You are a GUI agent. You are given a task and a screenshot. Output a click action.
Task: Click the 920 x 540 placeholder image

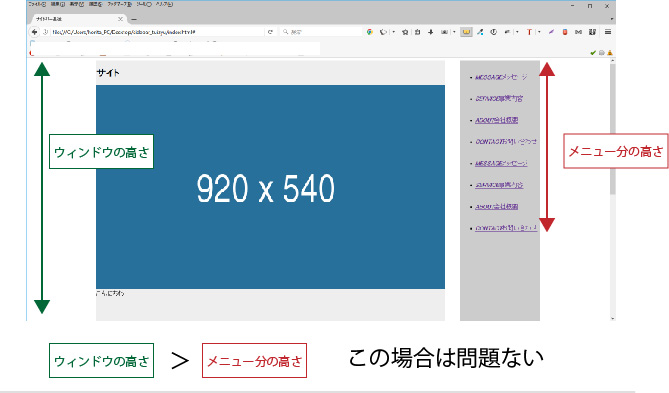(270, 187)
